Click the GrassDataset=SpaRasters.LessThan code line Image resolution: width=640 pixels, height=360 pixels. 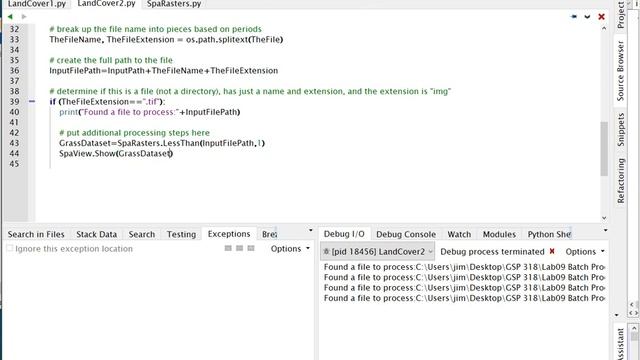[162, 143]
